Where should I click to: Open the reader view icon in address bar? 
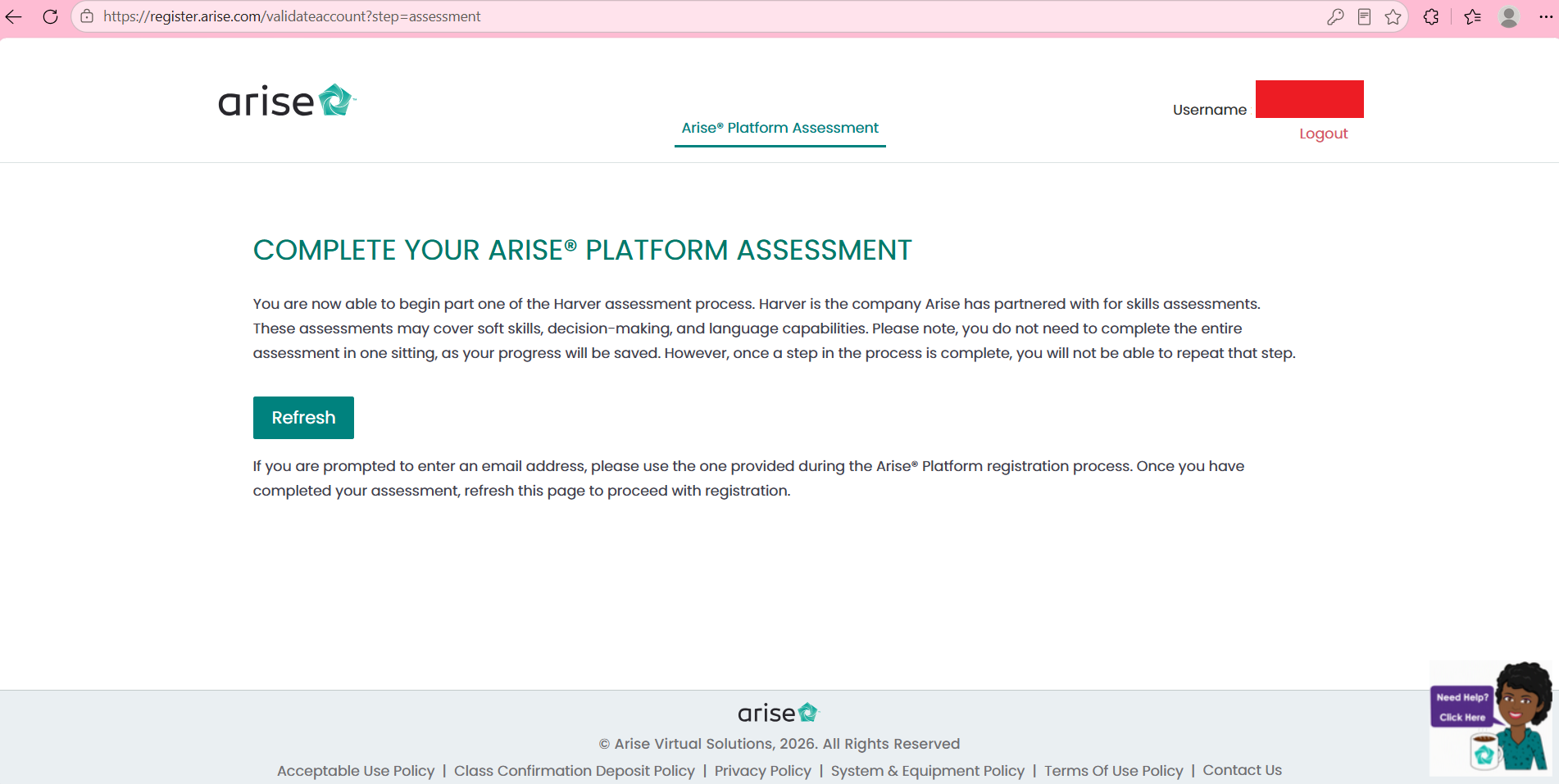[x=1364, y=16]
